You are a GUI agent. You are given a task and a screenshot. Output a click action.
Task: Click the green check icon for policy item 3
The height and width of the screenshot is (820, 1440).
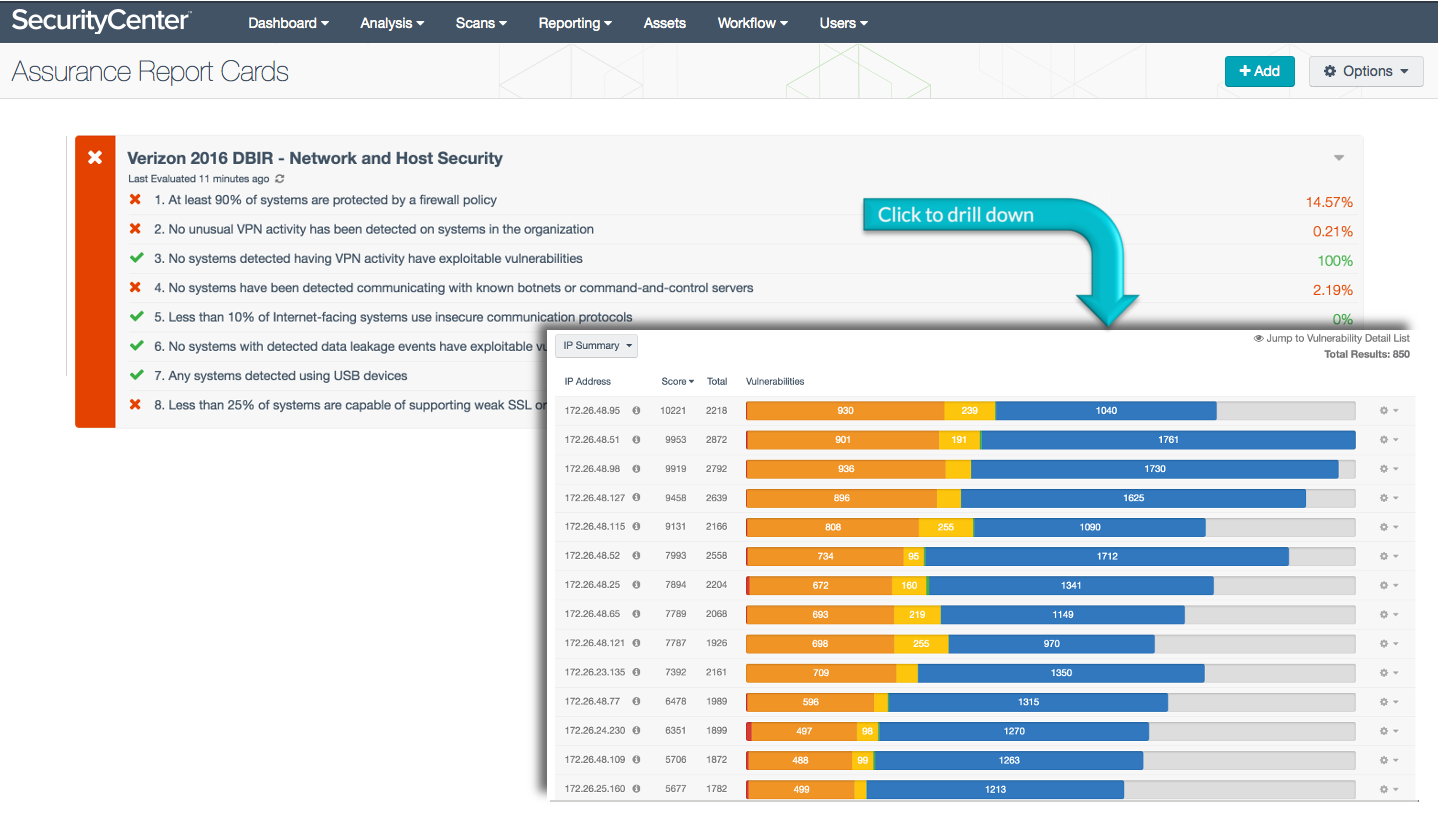[x=136, y=258]
